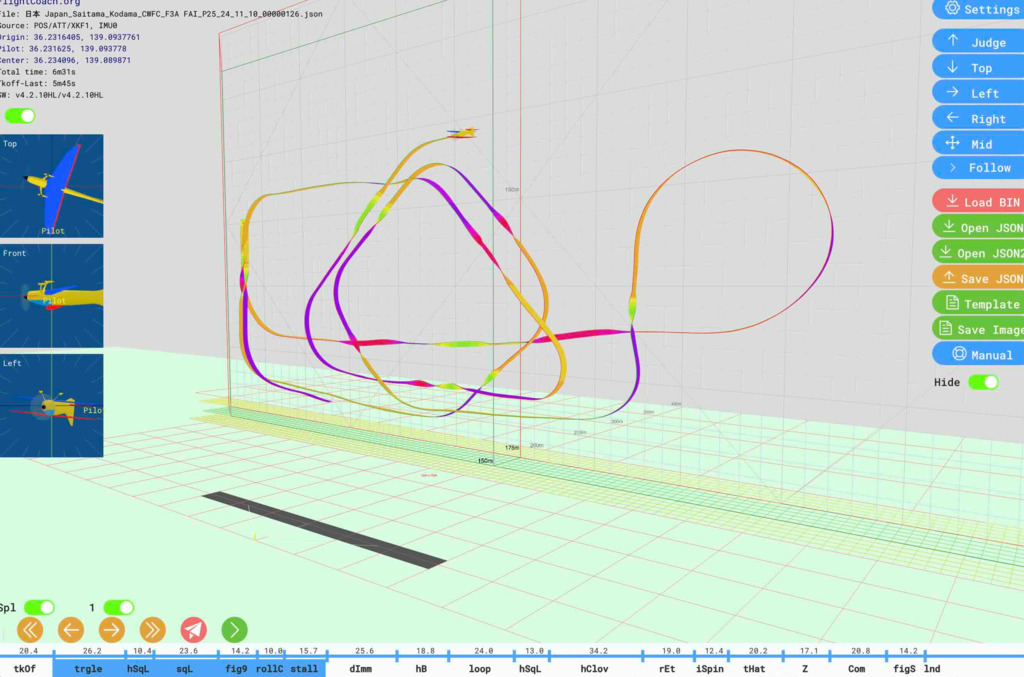Click the red paper-plane button
1024x677 pixels.
click(193, 630)
